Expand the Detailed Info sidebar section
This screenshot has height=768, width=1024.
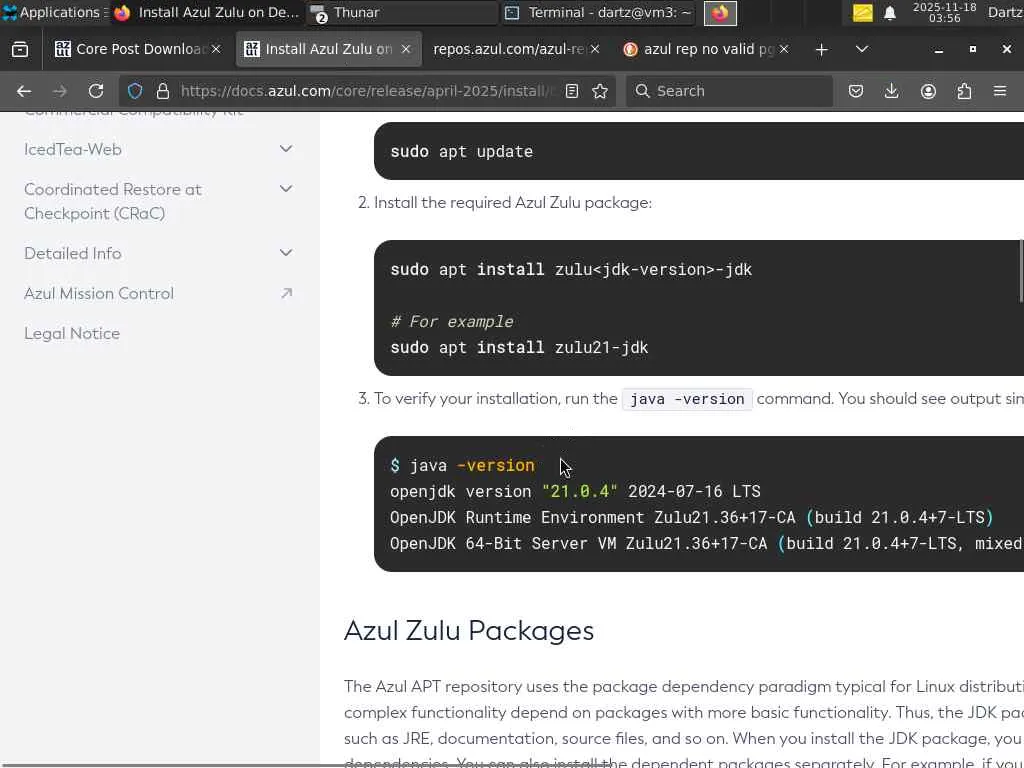286,253
